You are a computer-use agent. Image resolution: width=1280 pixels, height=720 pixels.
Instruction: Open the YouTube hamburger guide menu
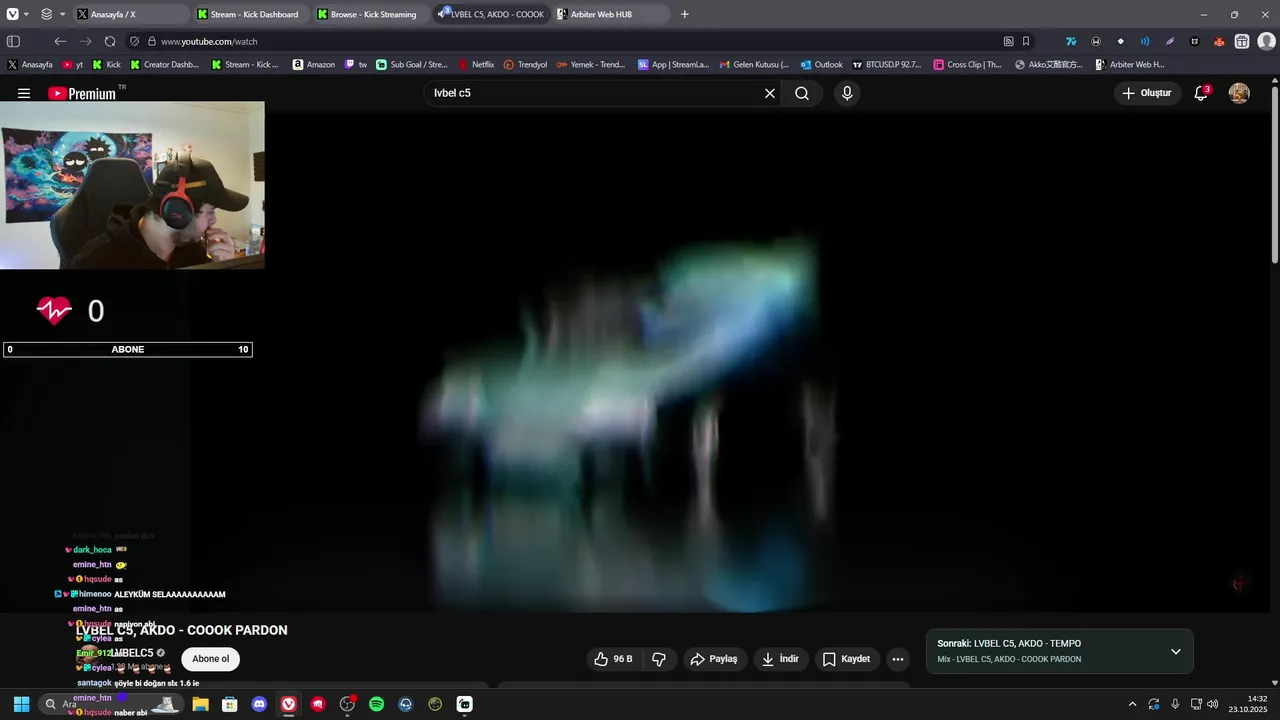click(24, 93)
